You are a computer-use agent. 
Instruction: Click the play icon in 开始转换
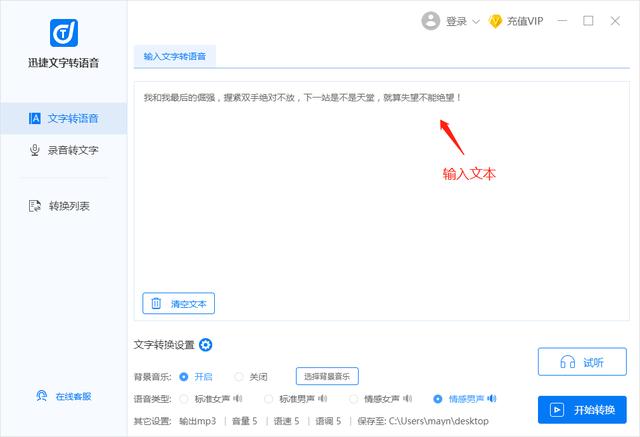[x=557, y=410]
